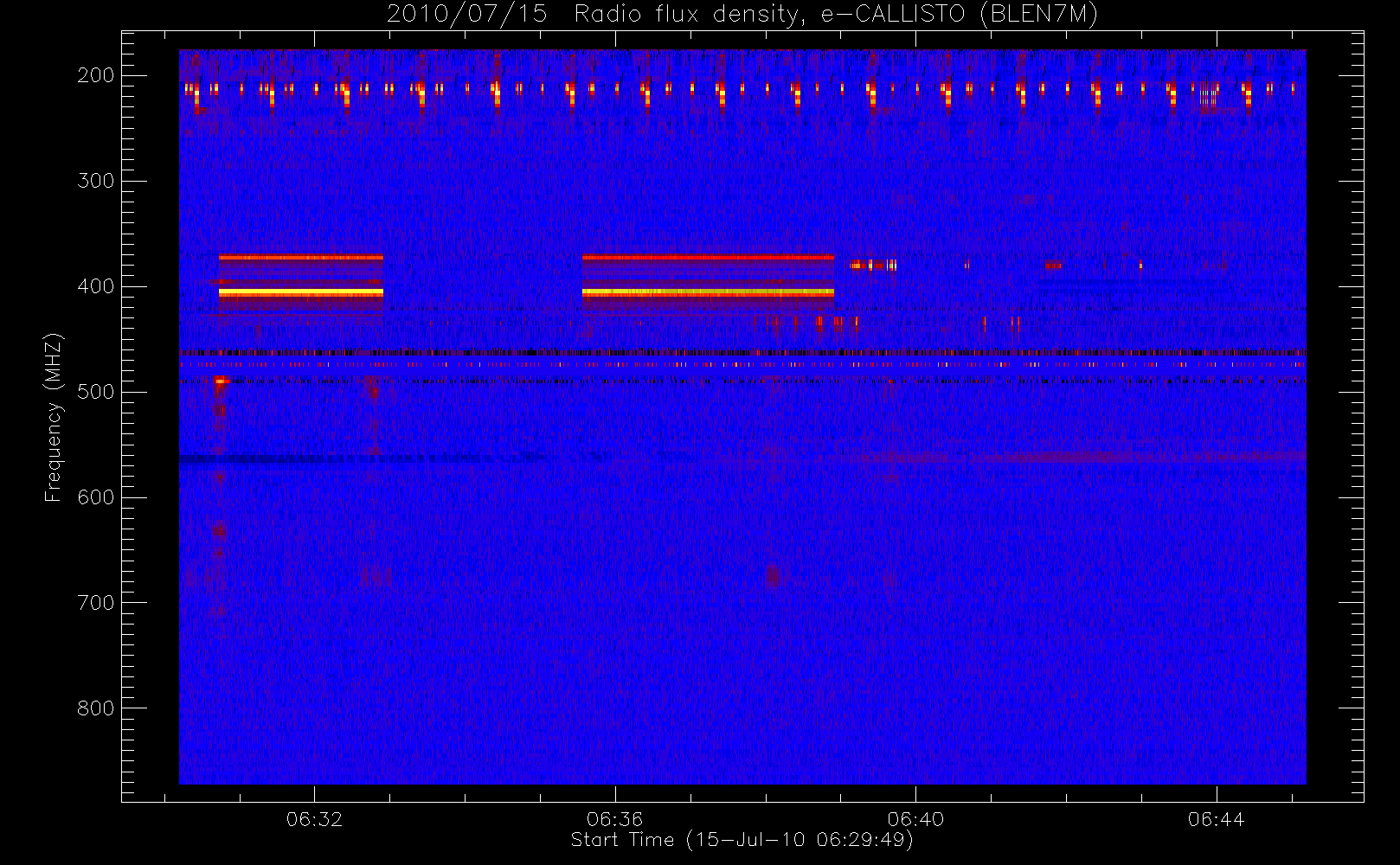Click the first bright yellow band near 400 MHz

tap(301, 293)
